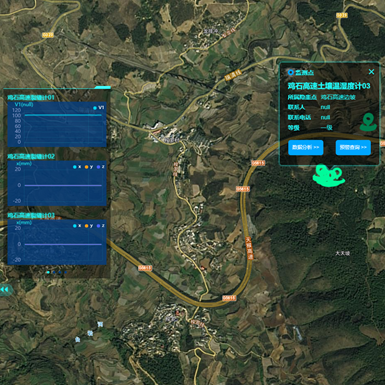Collapse the left panel with double-arrow button

4,290
